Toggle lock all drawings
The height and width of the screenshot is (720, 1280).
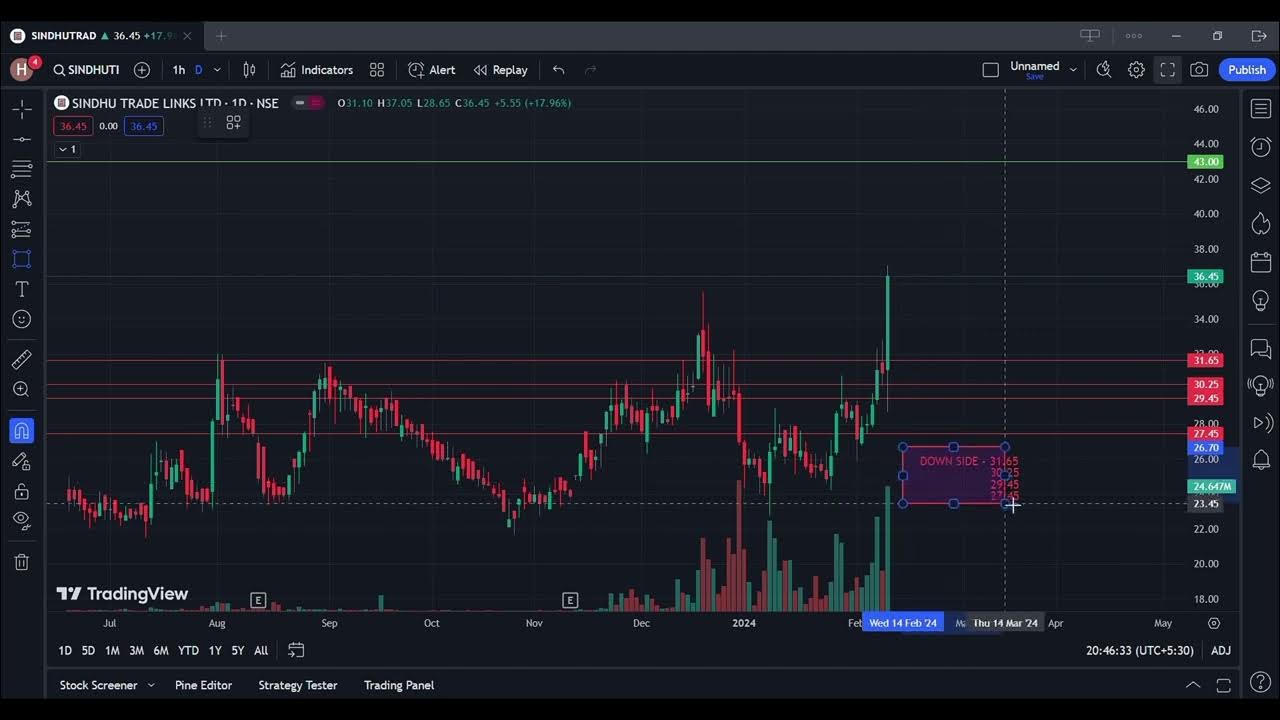(21, 491)
